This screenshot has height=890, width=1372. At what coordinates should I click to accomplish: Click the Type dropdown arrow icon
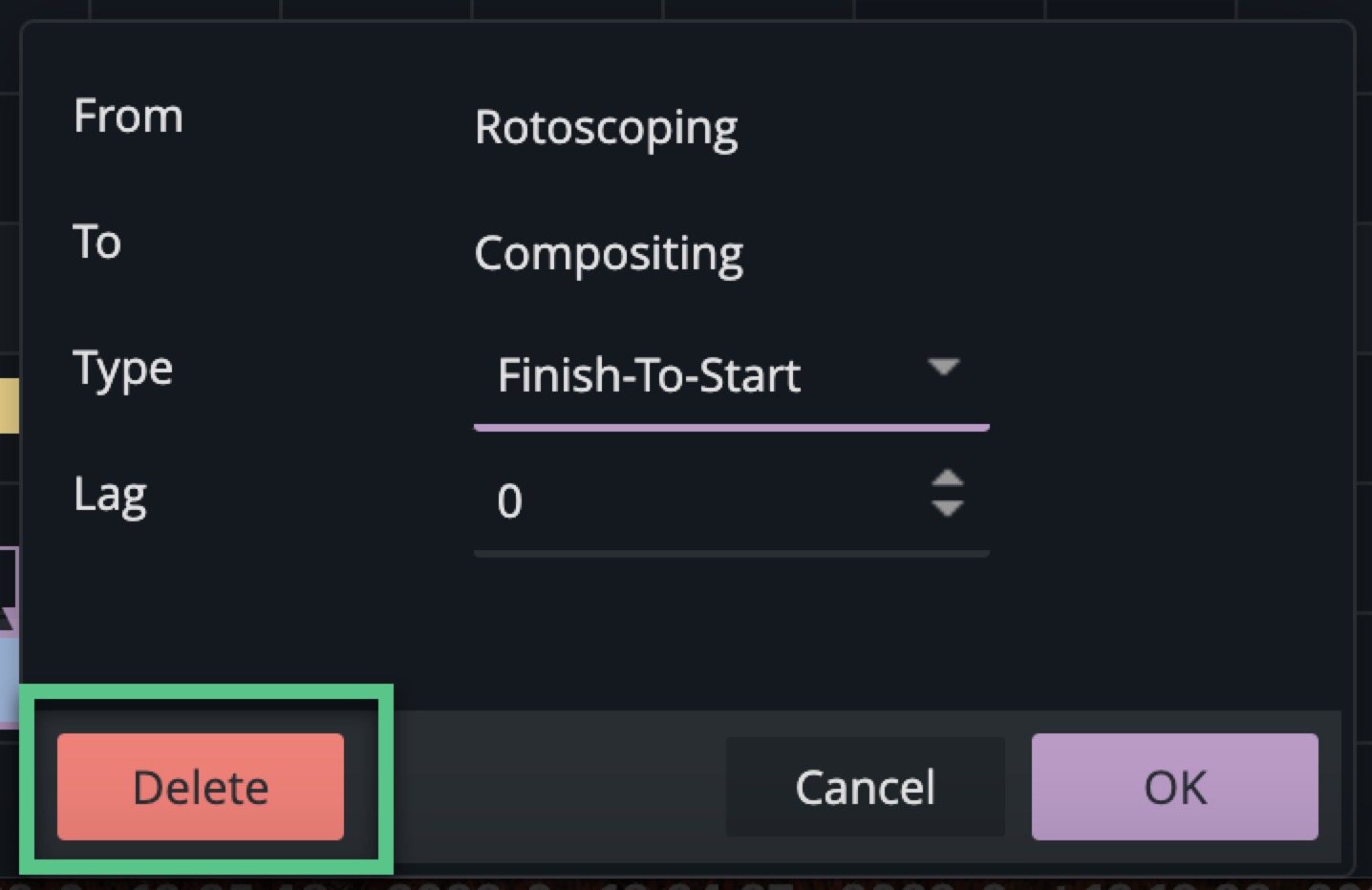pyautogui.click(x=944, y=367)
